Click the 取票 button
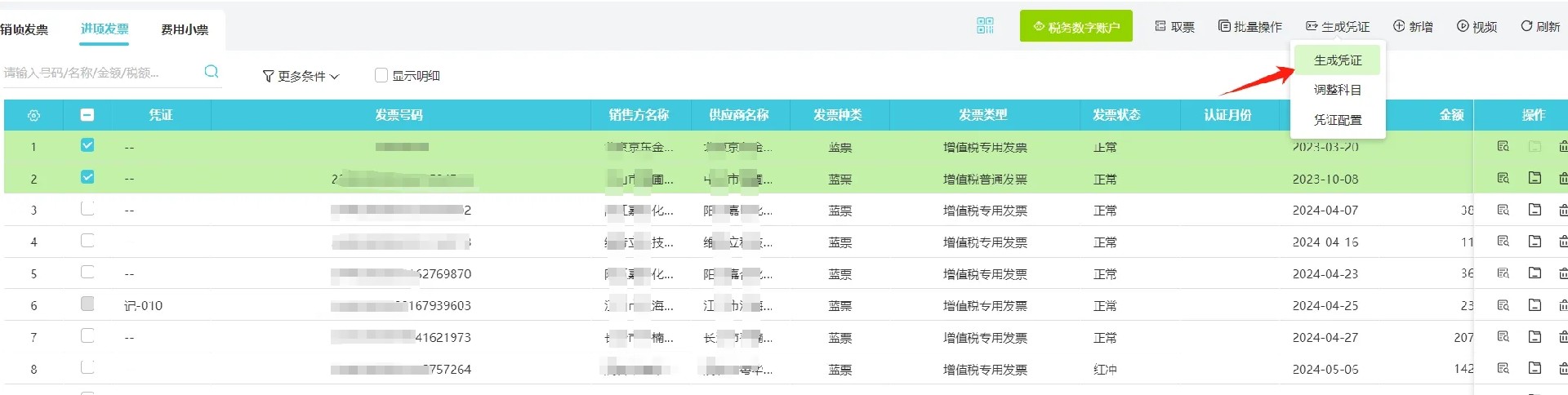 click(x=1175, y=27)
